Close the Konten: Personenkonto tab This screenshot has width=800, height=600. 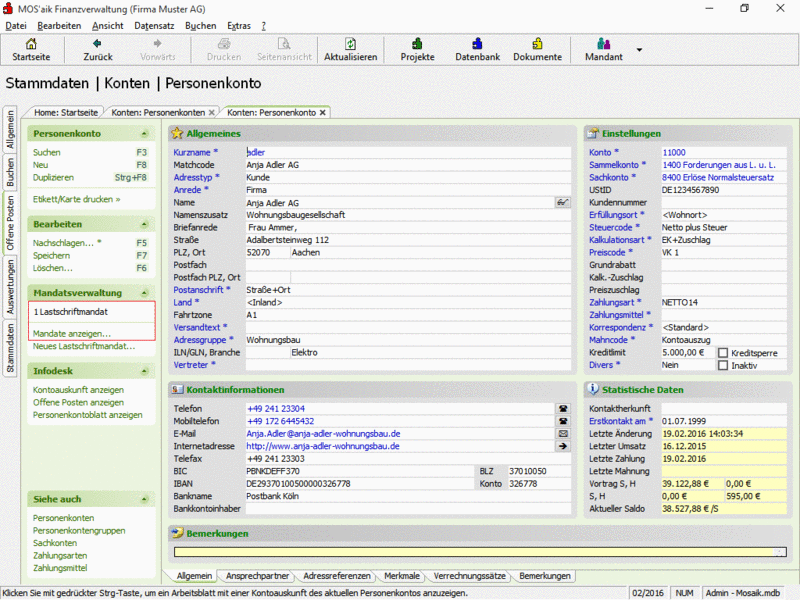(322, 113)
